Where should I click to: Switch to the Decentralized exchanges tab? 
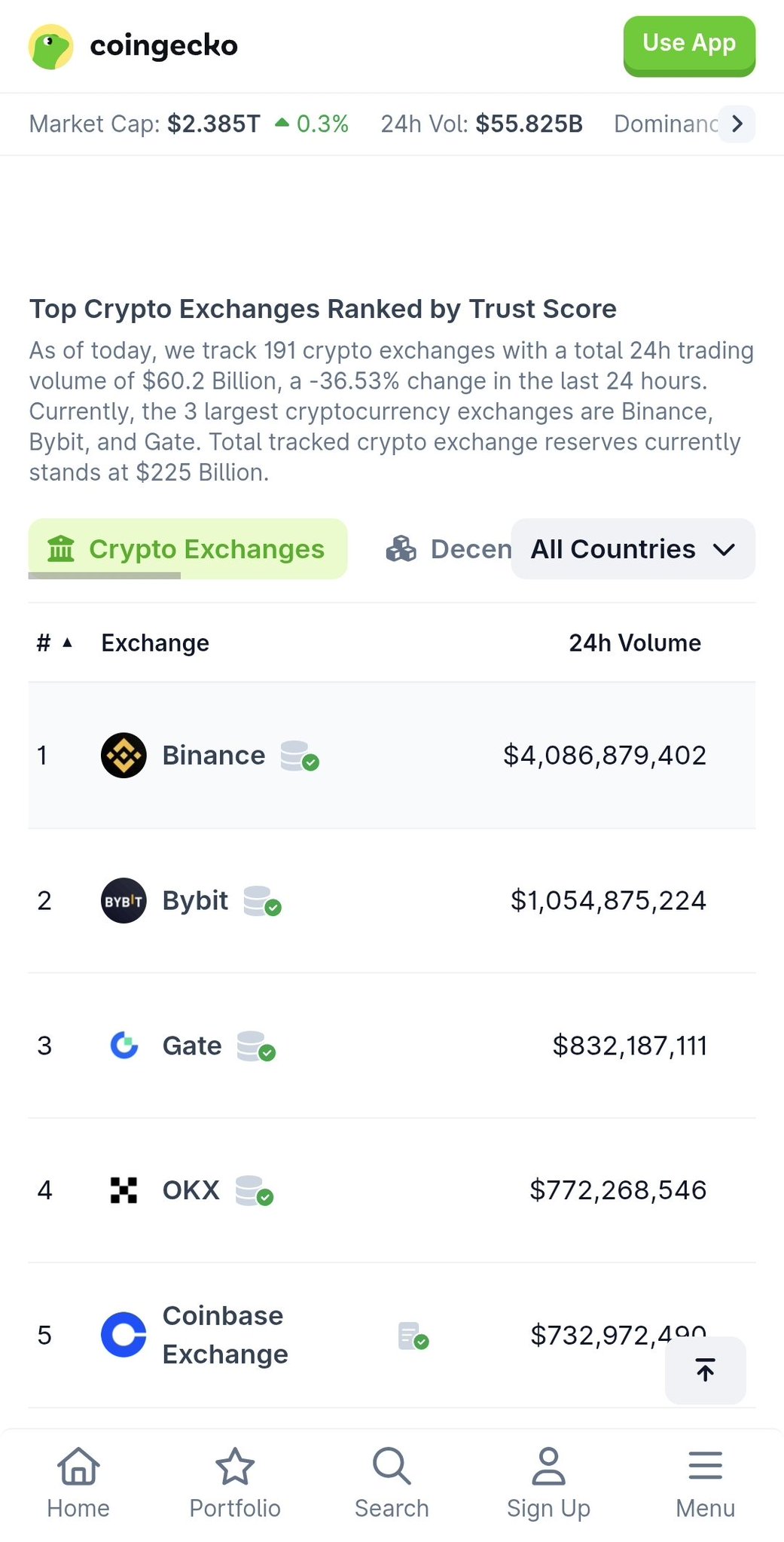450,549
